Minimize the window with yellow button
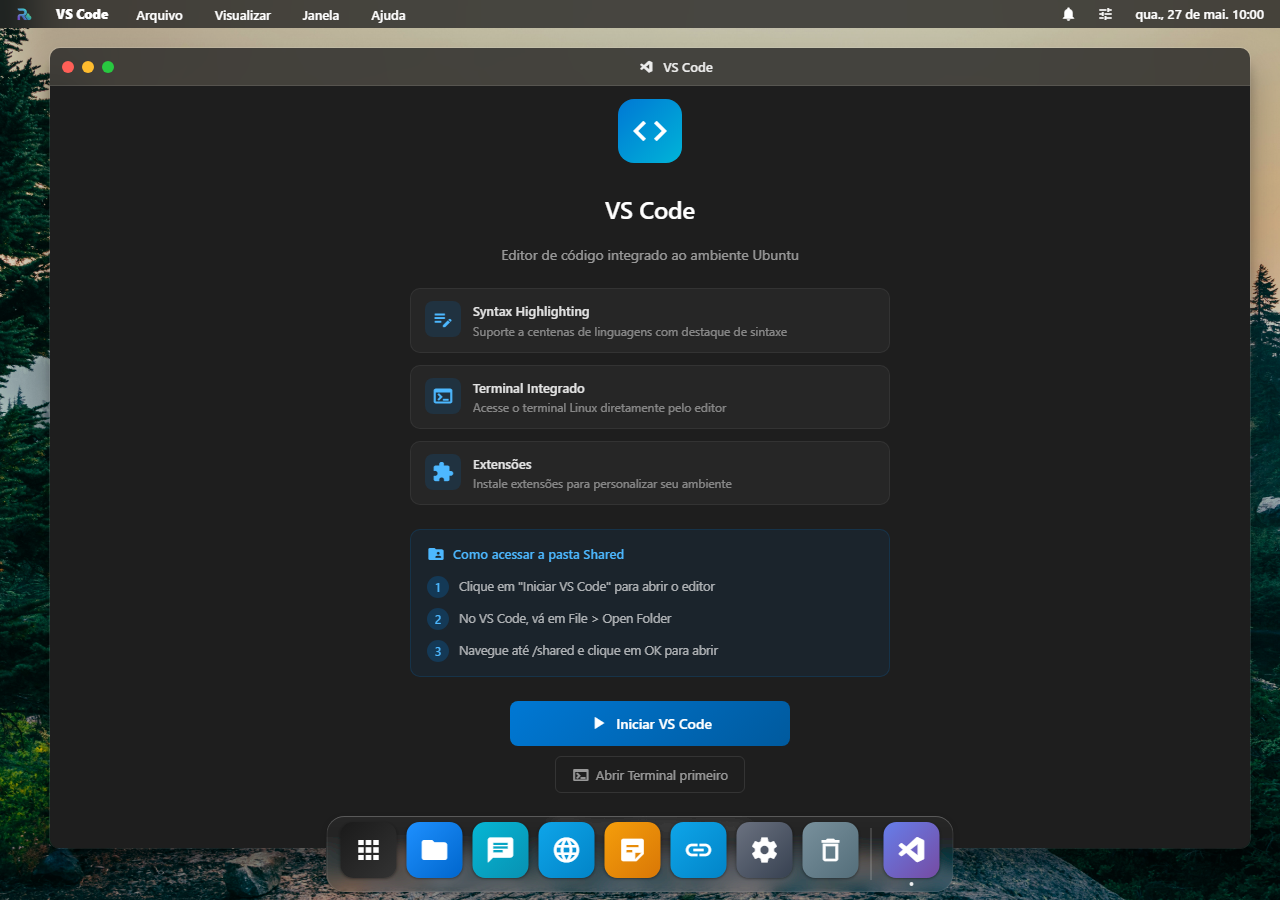 tap(88, 67)
